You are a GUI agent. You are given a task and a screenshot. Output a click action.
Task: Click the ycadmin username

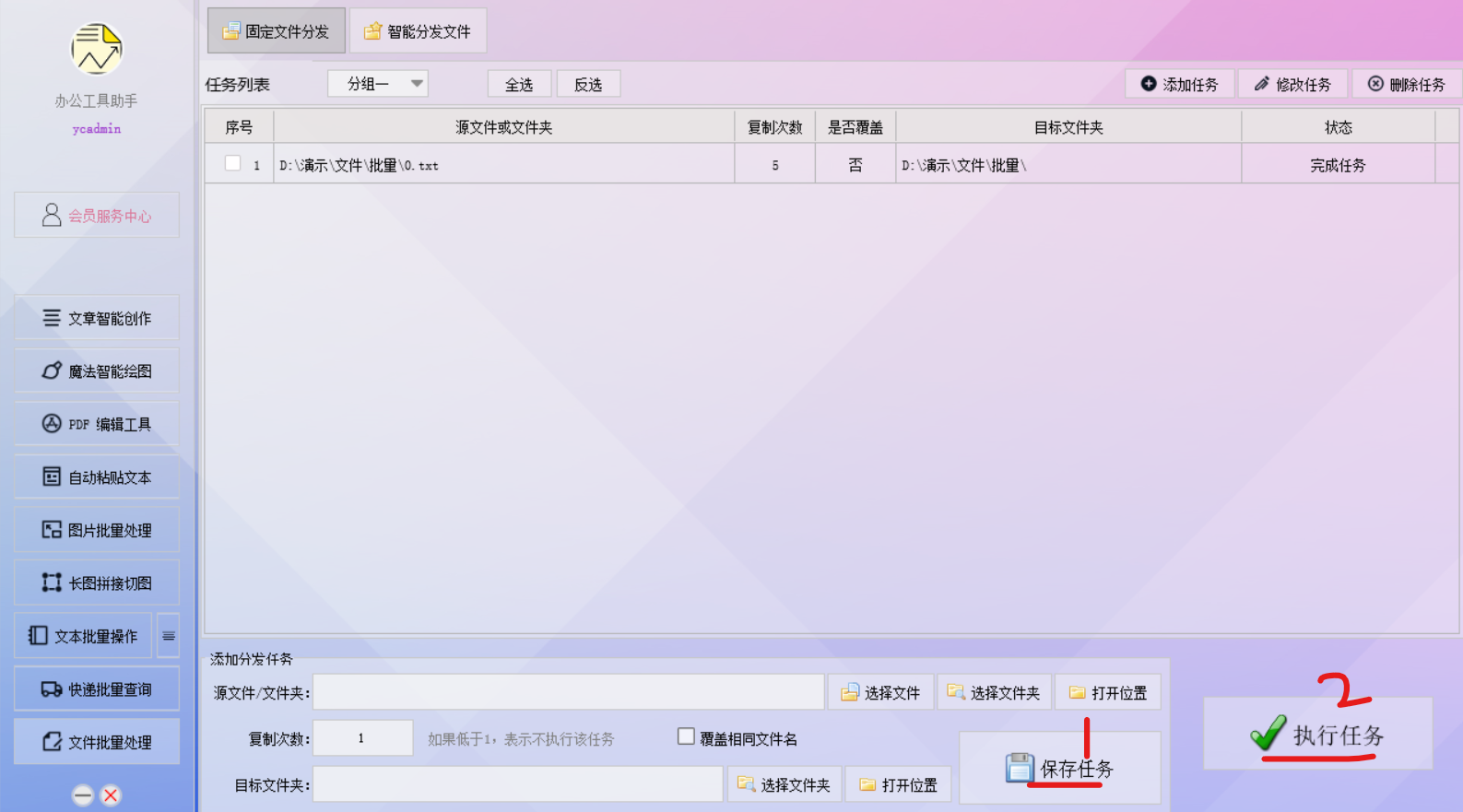tap(97, 129)
